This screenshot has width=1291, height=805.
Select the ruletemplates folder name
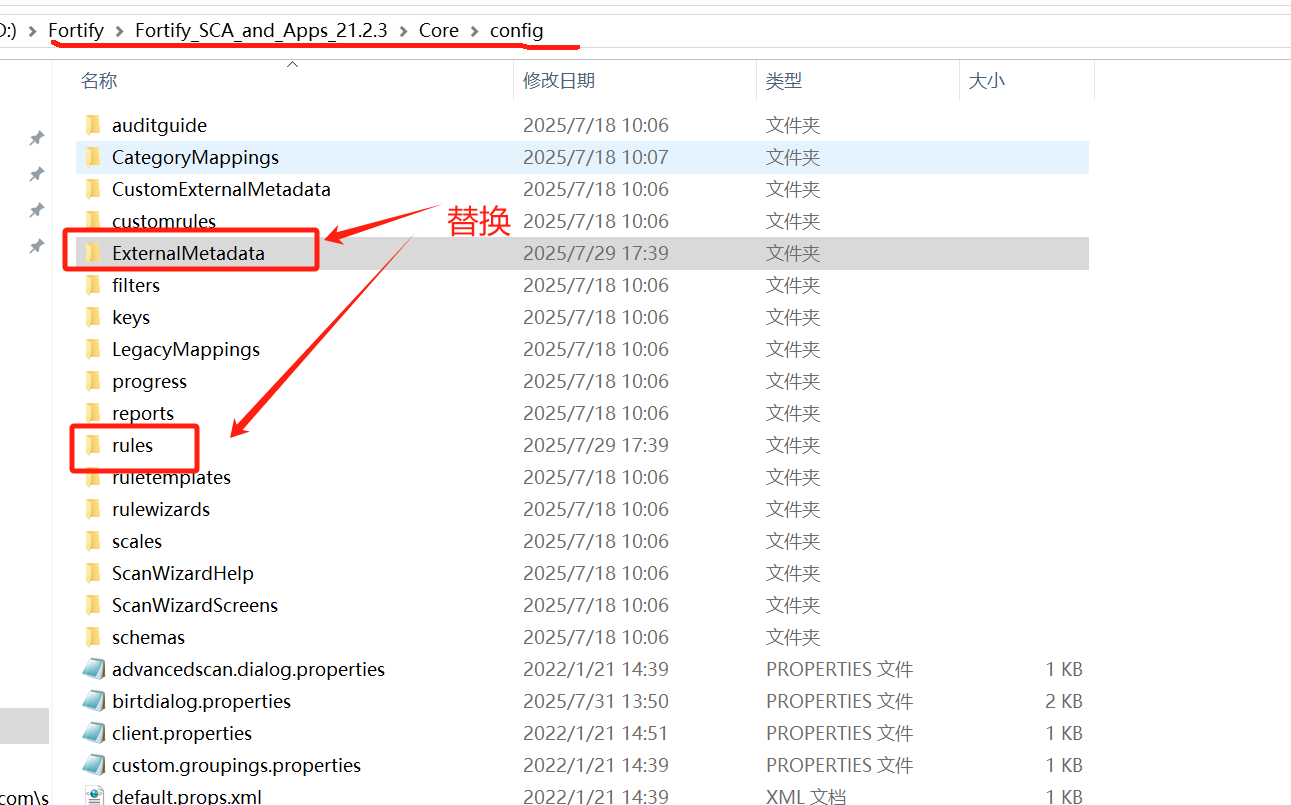pos(172,477)
